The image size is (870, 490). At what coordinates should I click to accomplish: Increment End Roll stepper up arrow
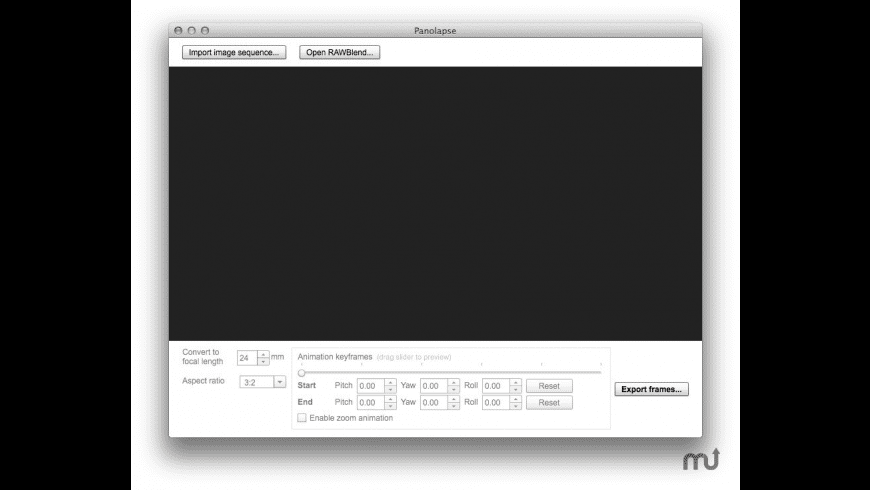coord(515,399)
